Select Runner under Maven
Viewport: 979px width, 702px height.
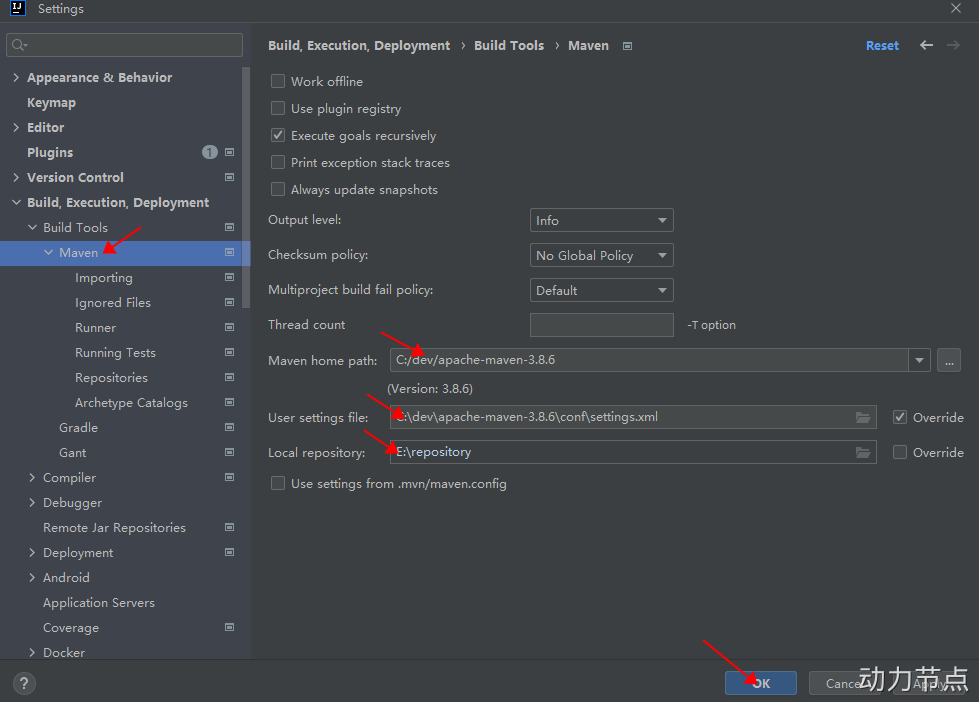pos(96,327)
